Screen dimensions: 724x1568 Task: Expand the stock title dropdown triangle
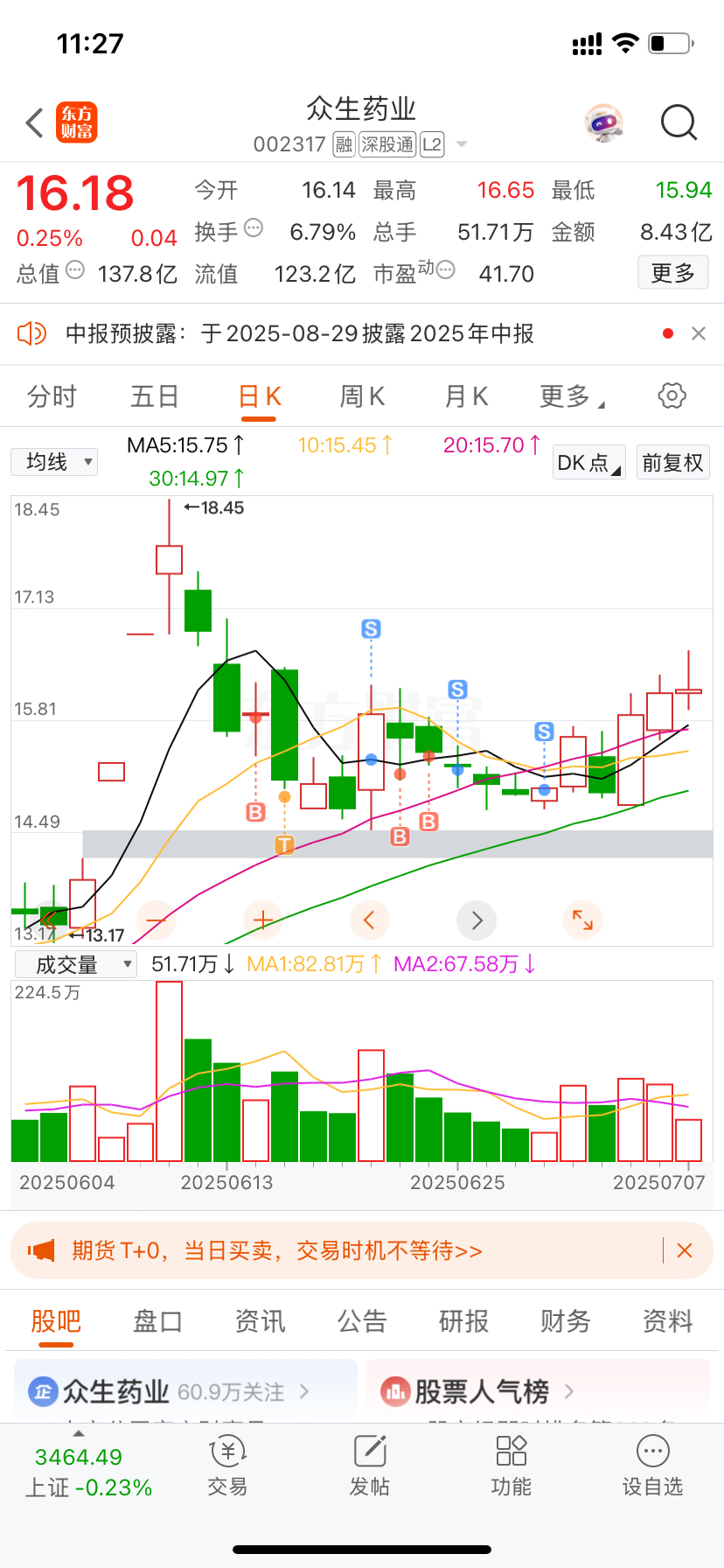[462, 144]
